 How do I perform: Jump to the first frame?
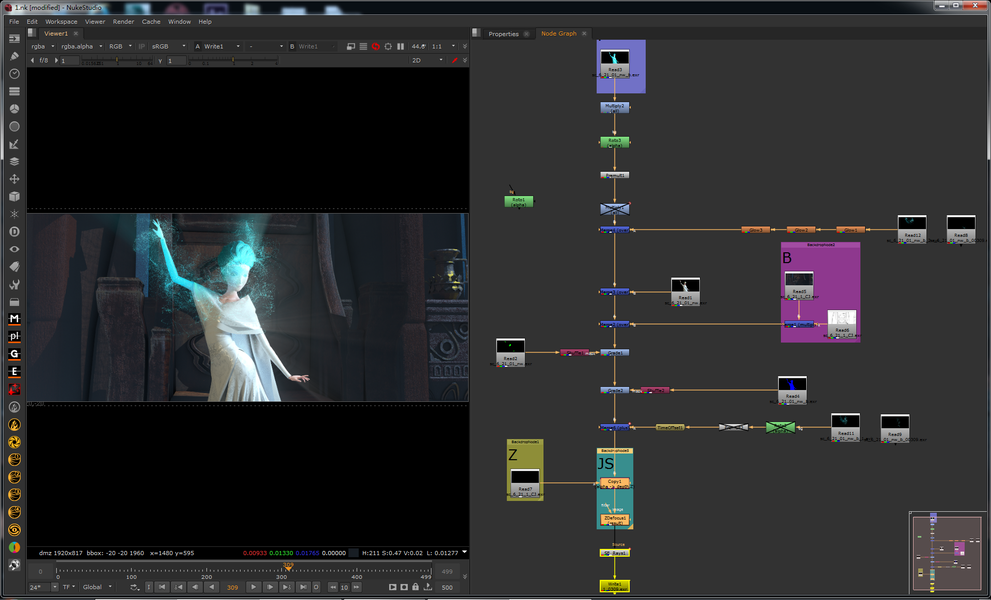pyautogui.click(x=162, y=587)
